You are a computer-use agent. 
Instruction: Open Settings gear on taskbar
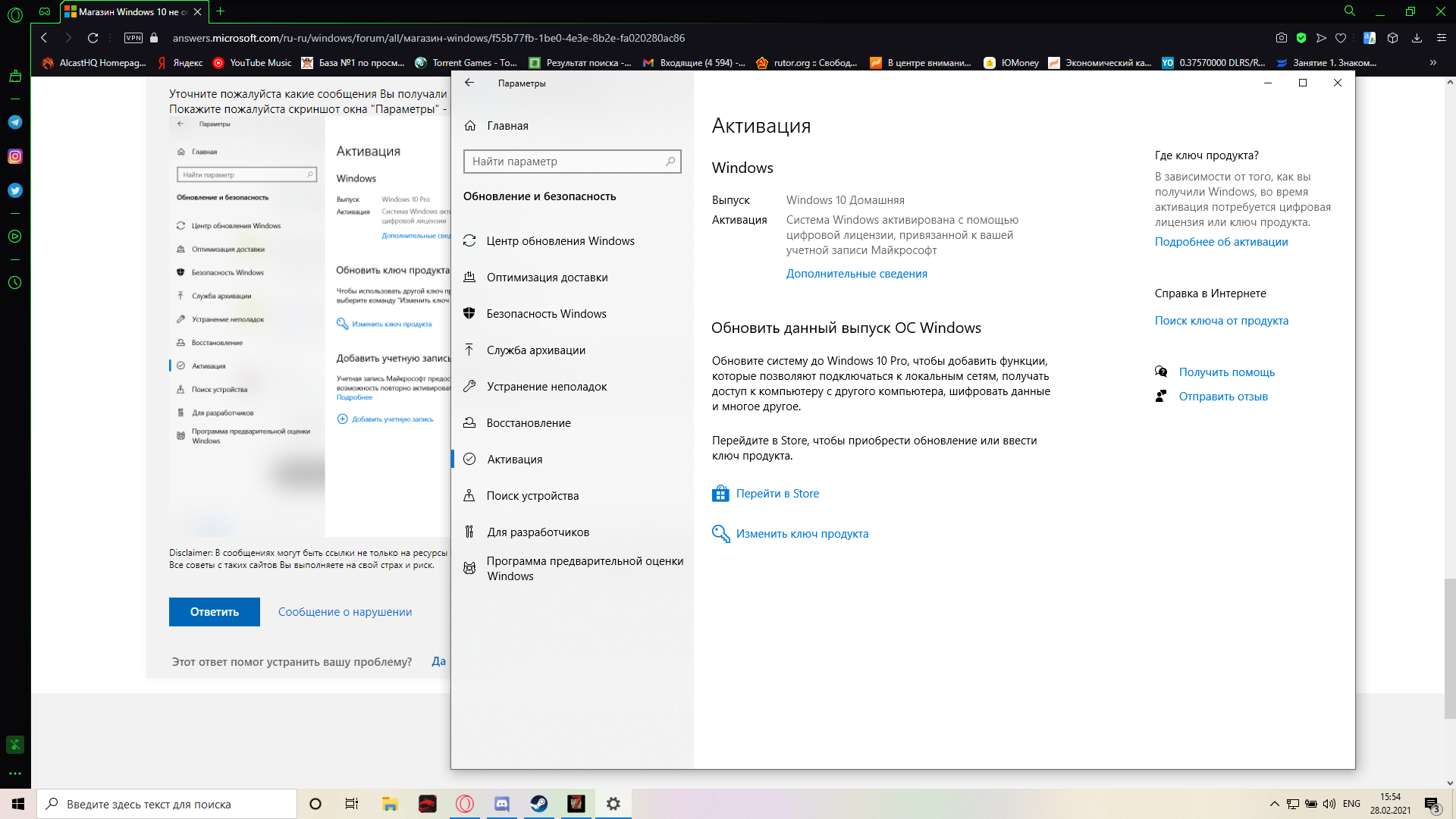(613, 804)
